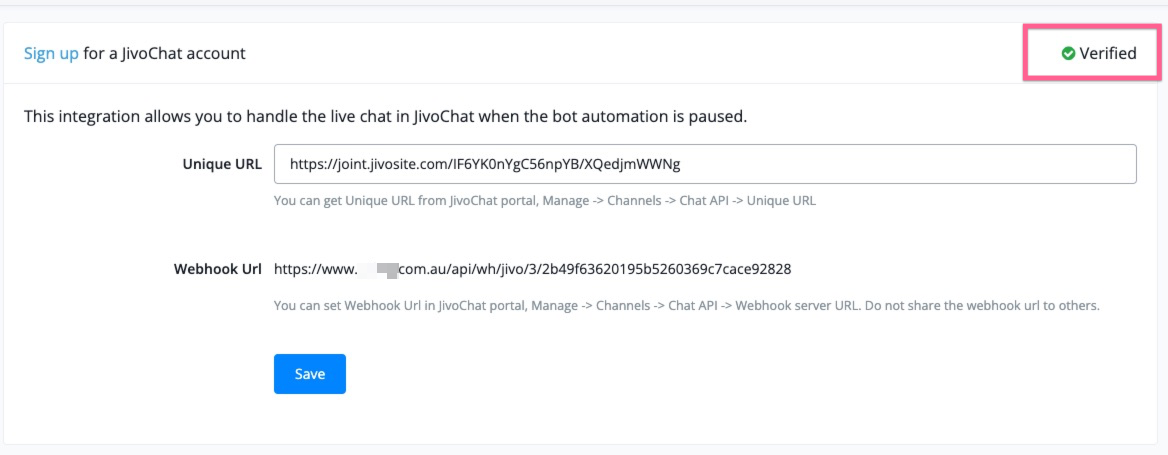Screen dimensions: 1168x455
Task: Click the blurred domain in webhook URL
Action: tap(378, 270)
